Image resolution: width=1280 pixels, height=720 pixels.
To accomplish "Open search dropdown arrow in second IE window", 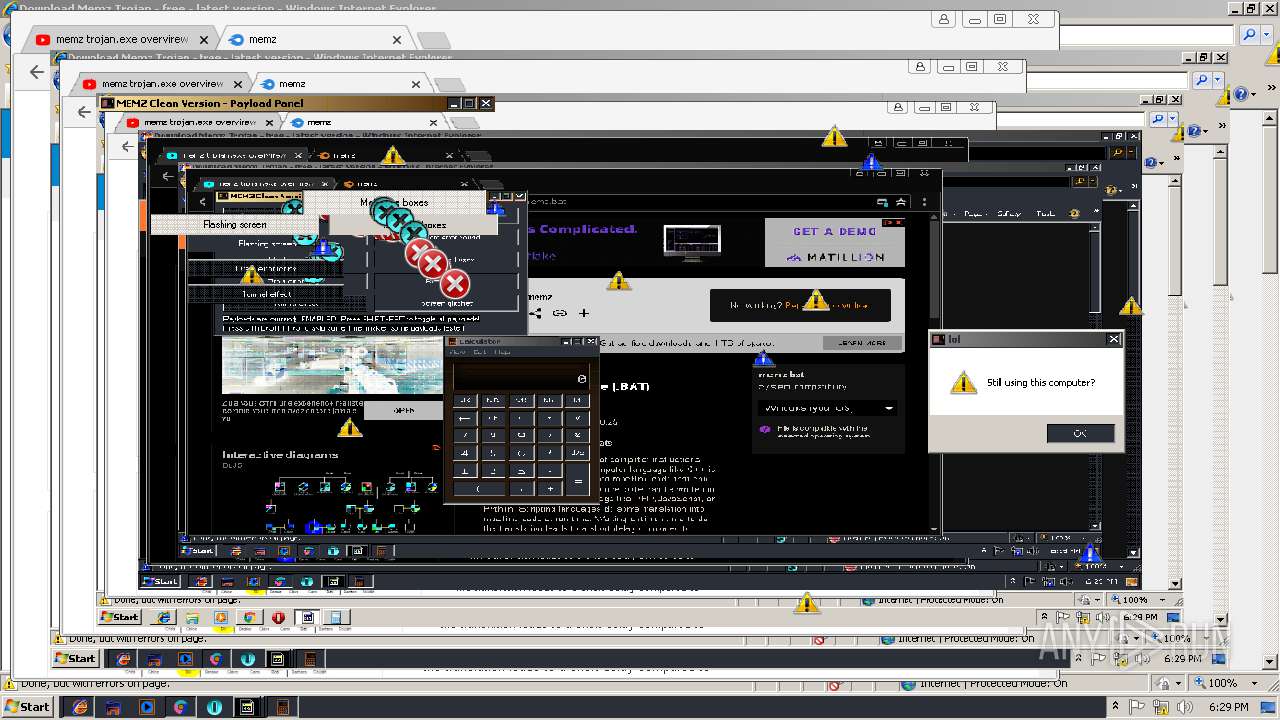I will [x=1217, y=80].
